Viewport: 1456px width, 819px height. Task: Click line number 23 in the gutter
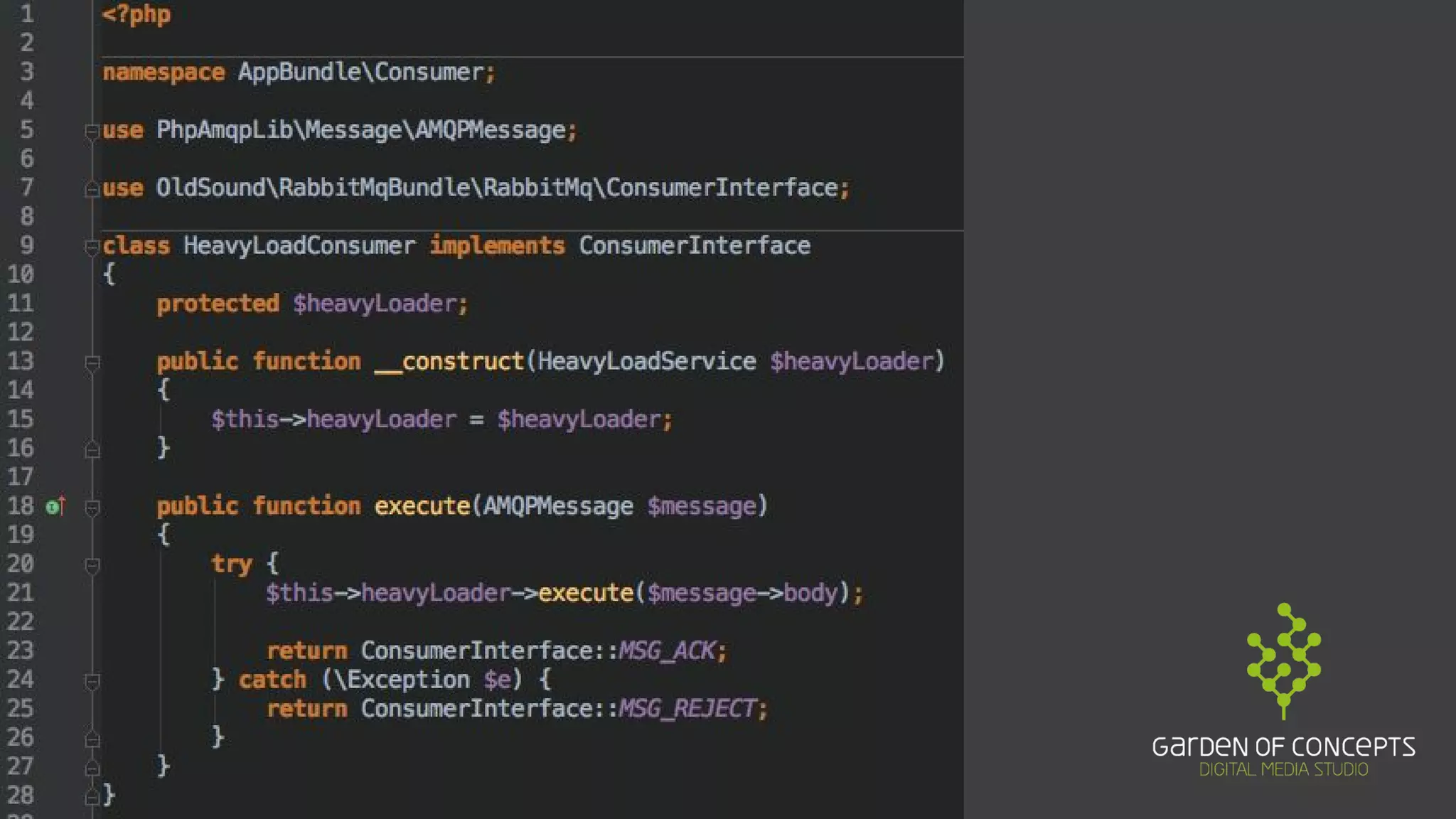click(21, 651)
